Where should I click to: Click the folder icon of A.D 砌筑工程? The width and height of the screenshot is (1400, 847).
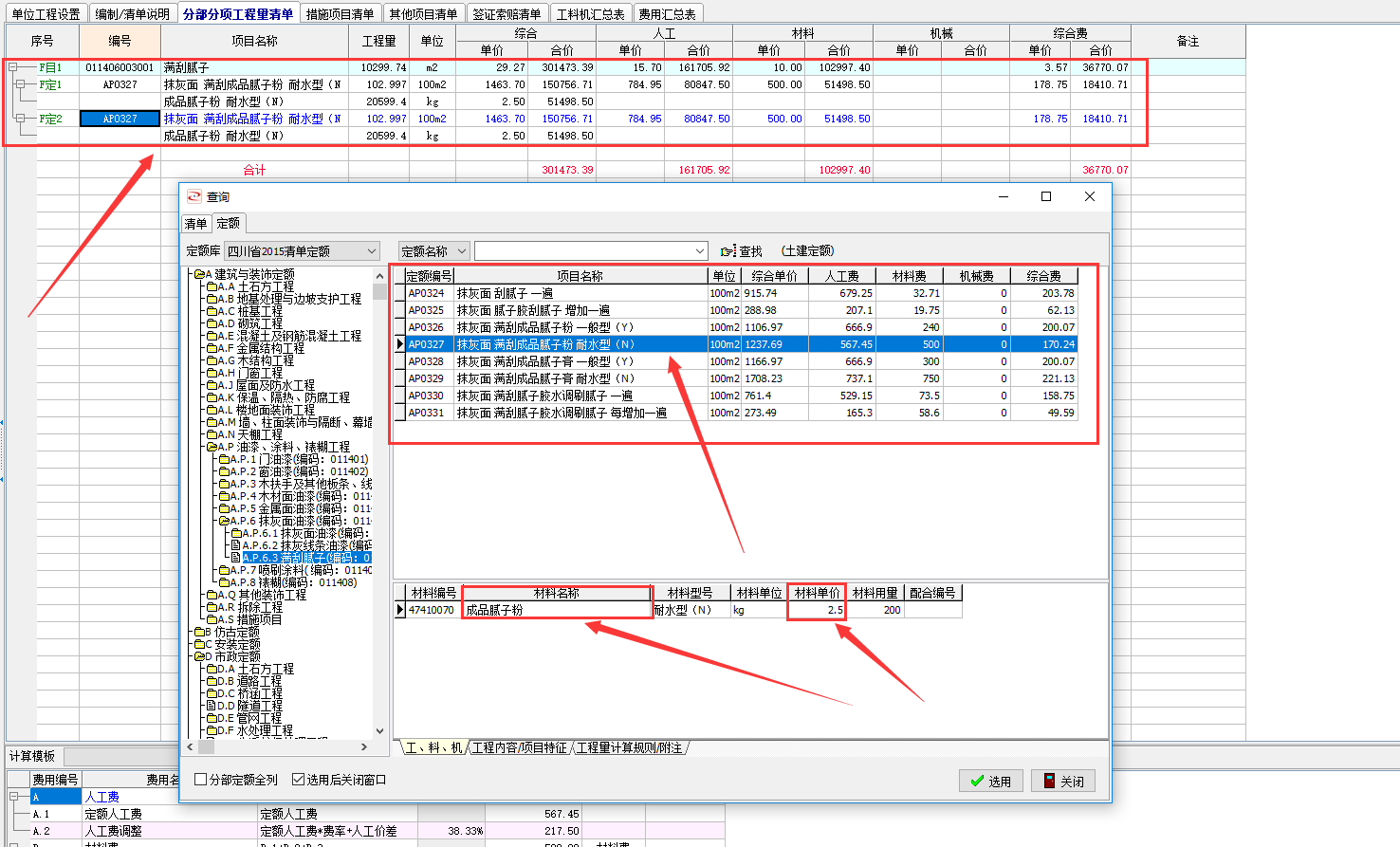[x=212, y=323]
